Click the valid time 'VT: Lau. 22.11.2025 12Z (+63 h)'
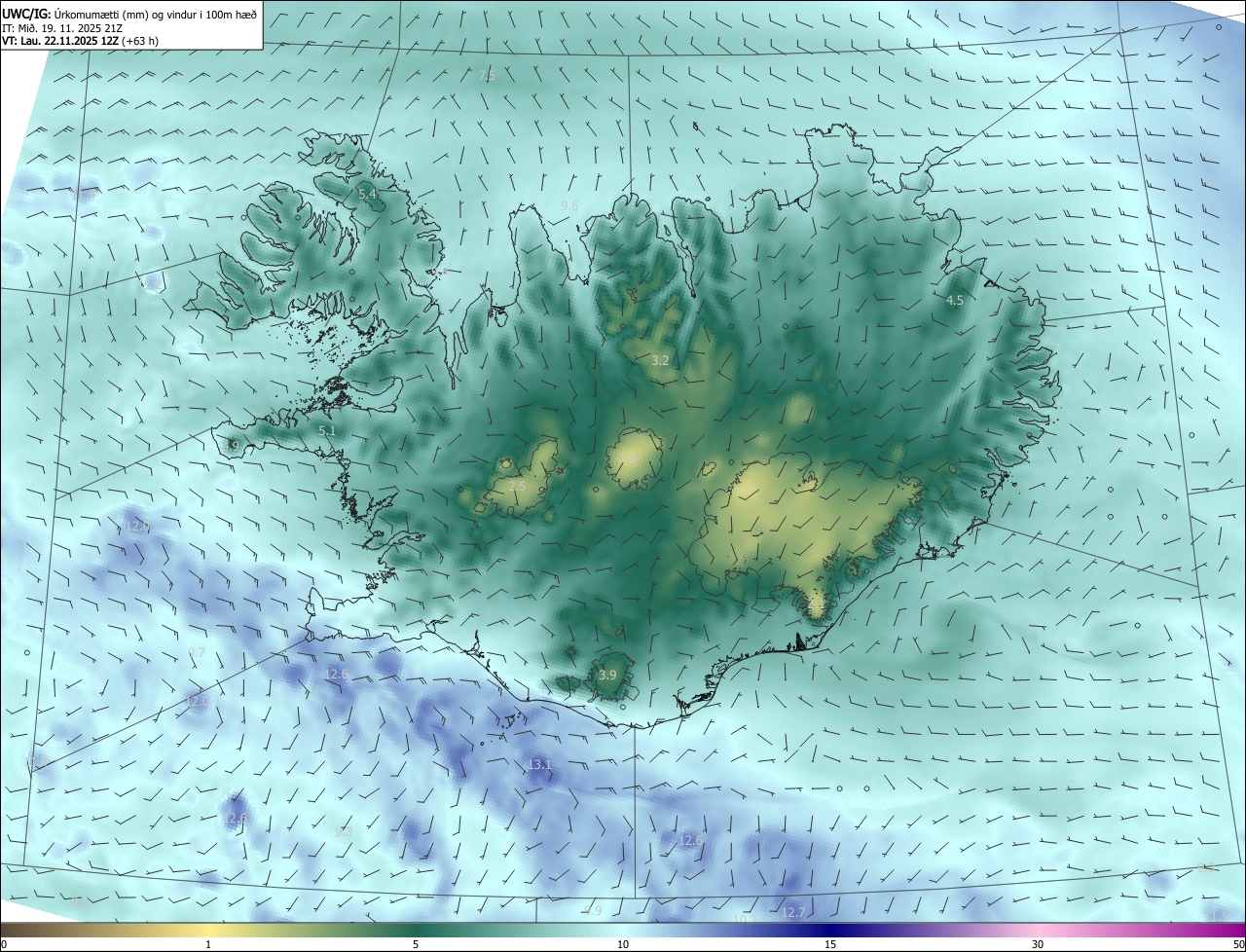Screen dimensions: 1246x952 (80, 41)
